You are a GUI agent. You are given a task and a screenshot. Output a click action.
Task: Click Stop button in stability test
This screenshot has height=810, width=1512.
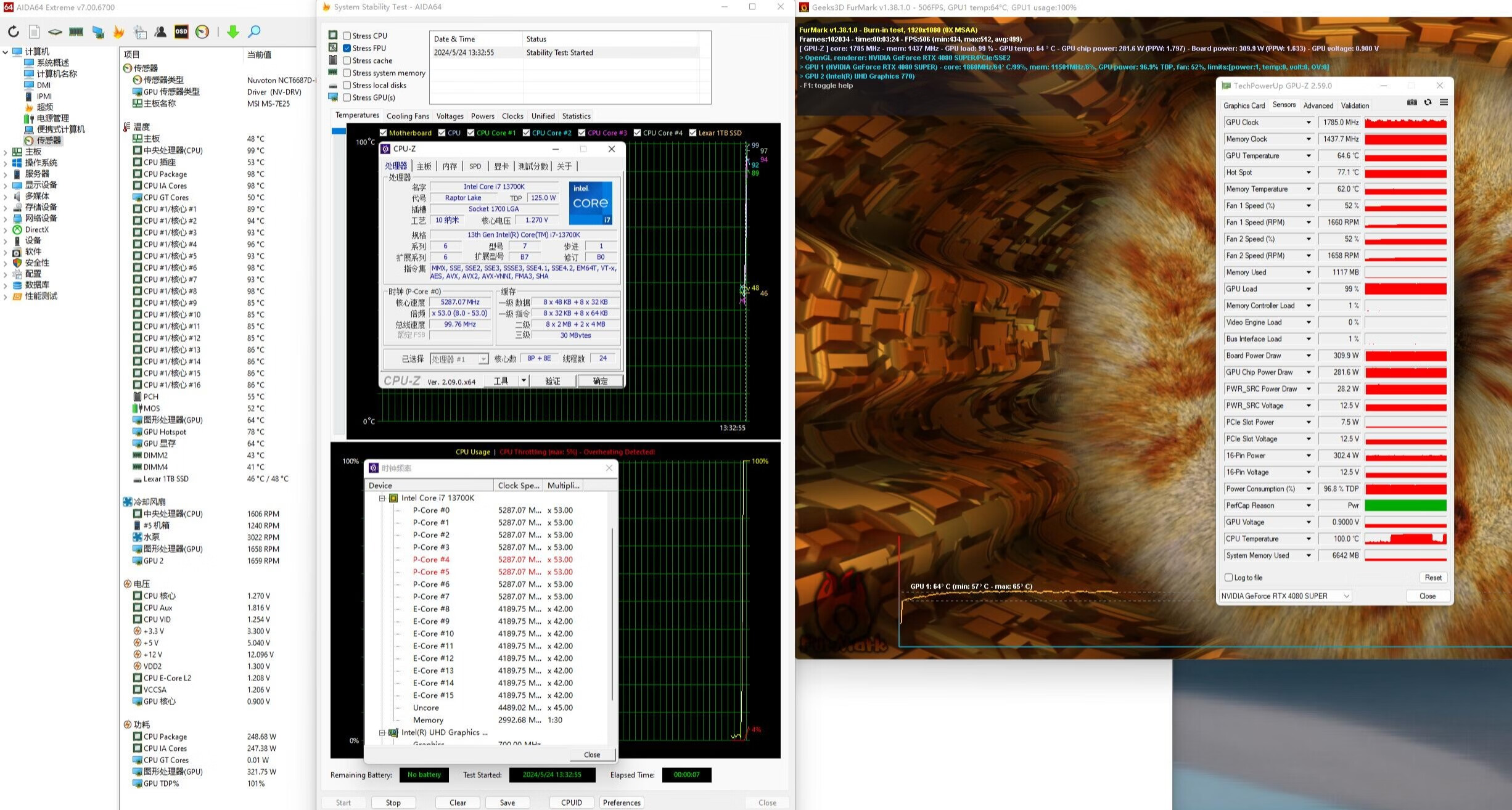(x=393, y=803)
